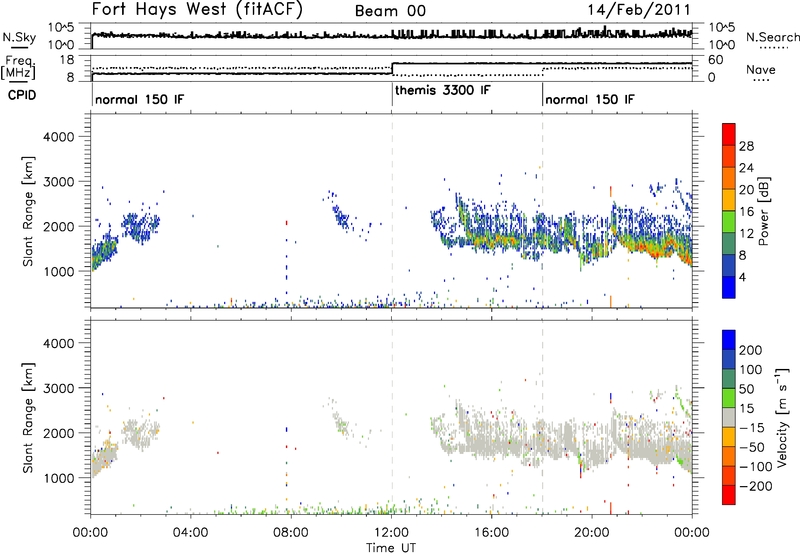This screenshot has width=800, height=554.
Task: Click the 'Velocity [m s-1]' colorbar label
Action: tap(781, 417)
